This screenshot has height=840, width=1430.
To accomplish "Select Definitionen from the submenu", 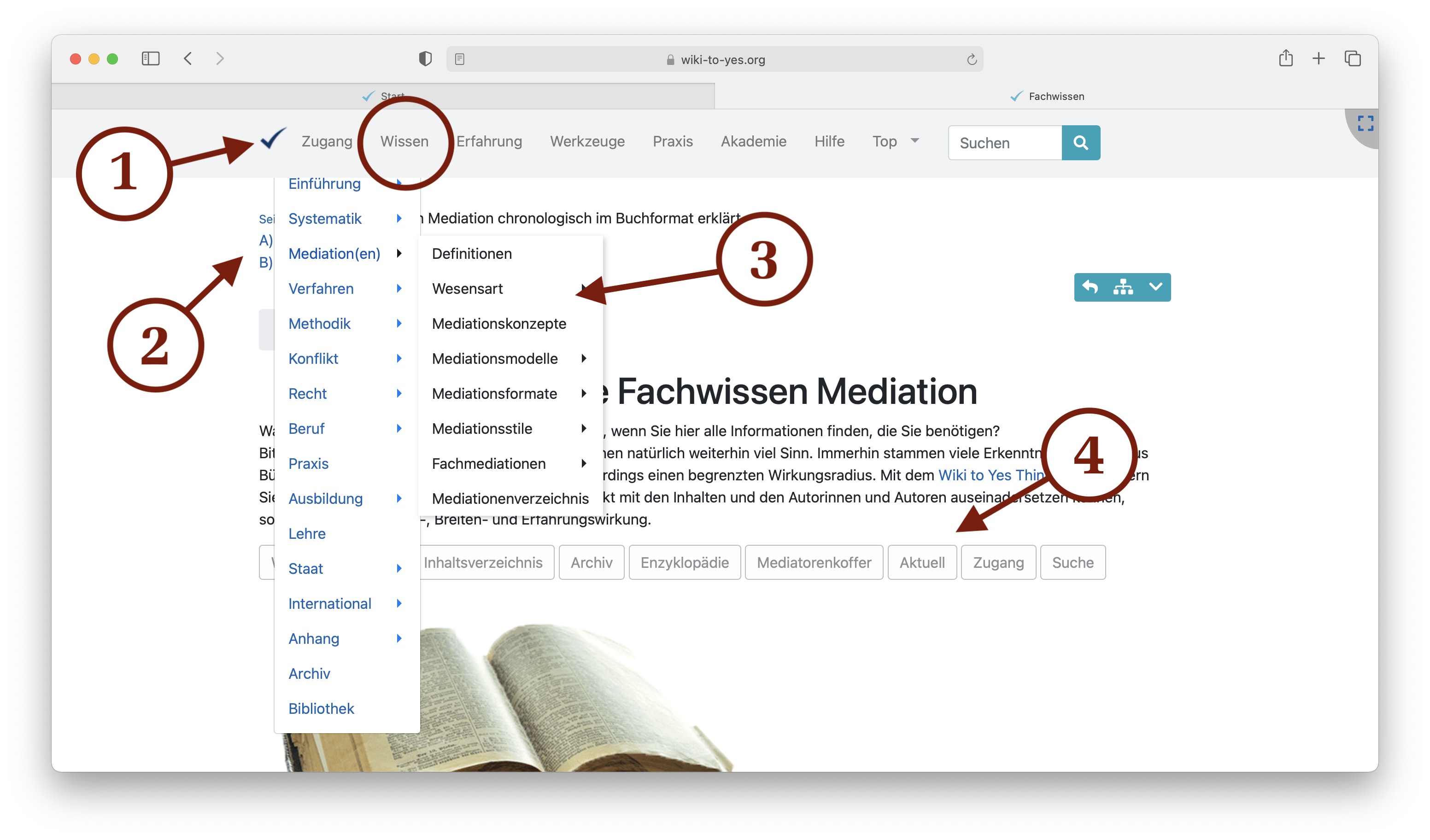I will click(472, 254).
